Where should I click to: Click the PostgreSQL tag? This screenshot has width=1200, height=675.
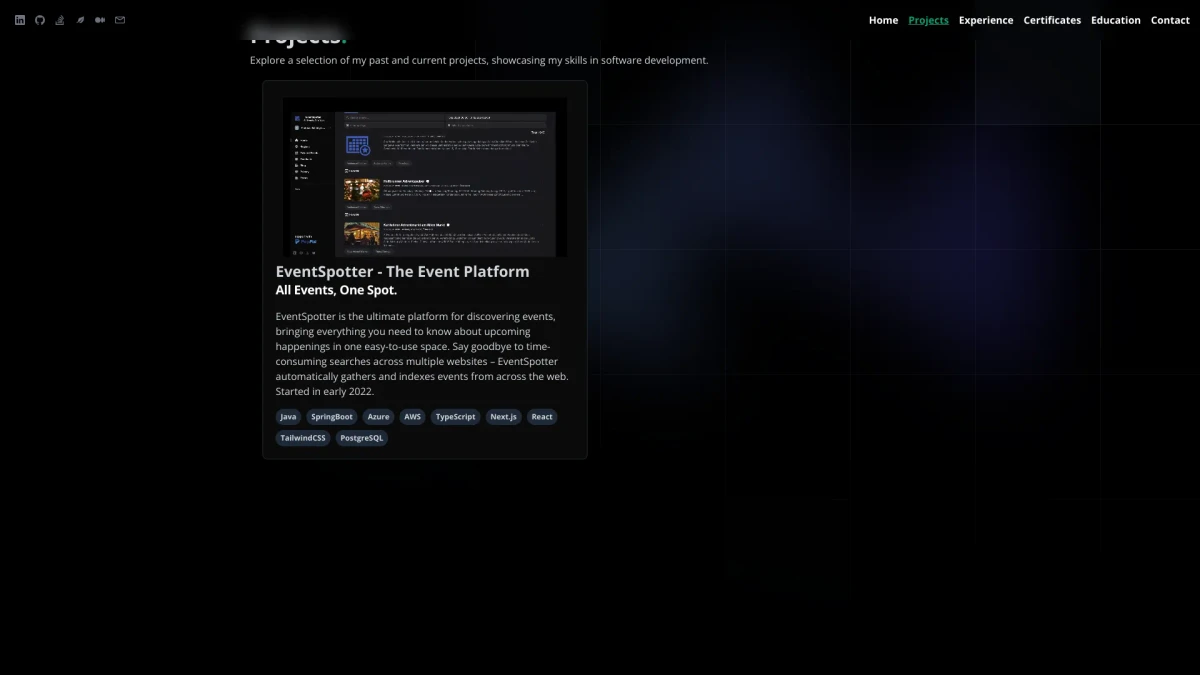pyautogui.click(x=361, y=438)
